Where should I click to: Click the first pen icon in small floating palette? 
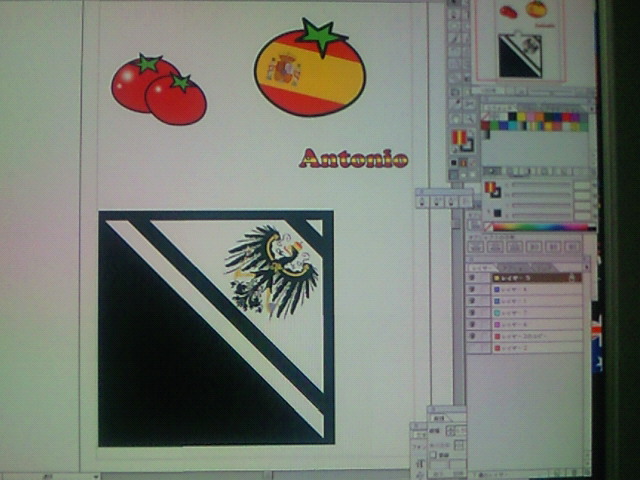point(423,202)
